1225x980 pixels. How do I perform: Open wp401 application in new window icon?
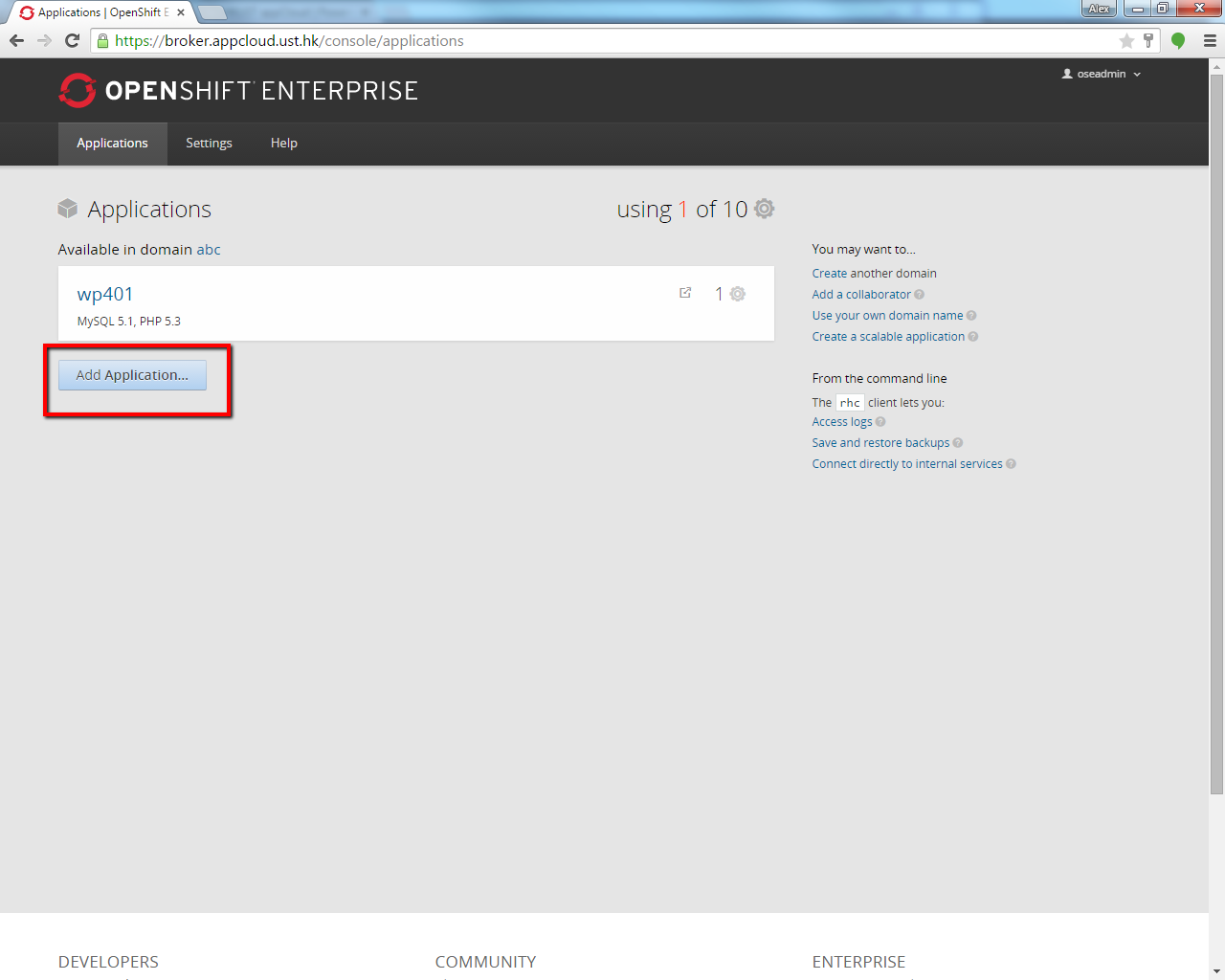685,293
